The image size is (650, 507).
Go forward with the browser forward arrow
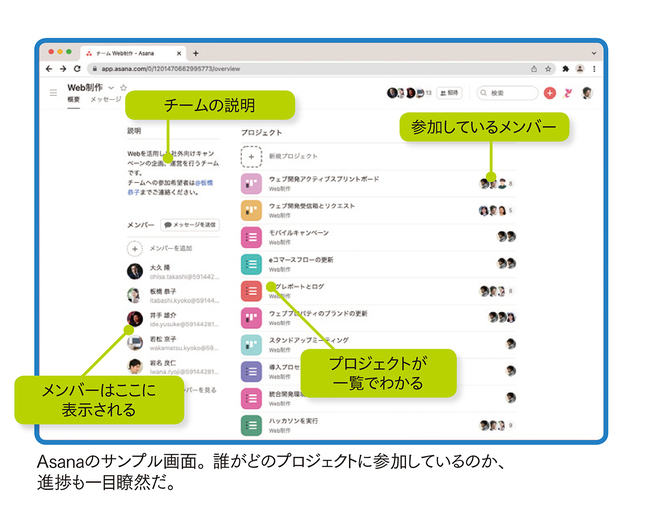click(63, 69)
